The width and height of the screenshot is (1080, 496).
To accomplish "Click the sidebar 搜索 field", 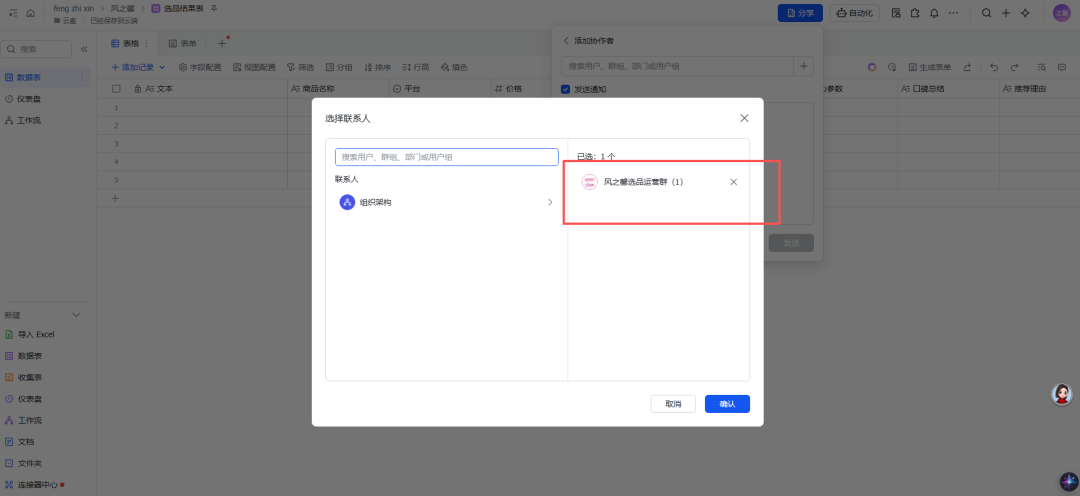I will tap(36, 49).
